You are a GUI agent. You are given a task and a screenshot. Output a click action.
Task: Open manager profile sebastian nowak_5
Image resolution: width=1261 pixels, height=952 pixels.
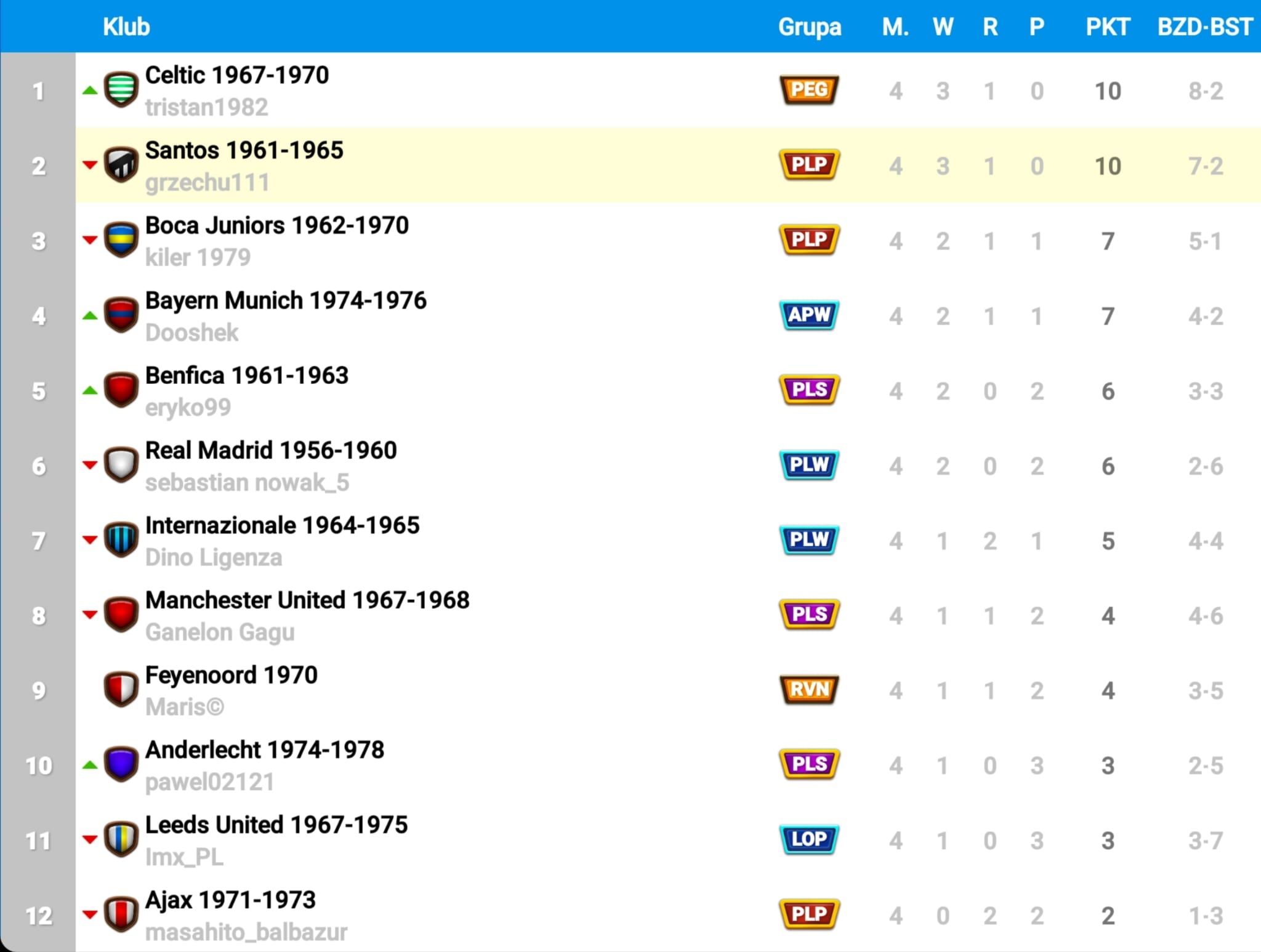(x=247, y=483)
